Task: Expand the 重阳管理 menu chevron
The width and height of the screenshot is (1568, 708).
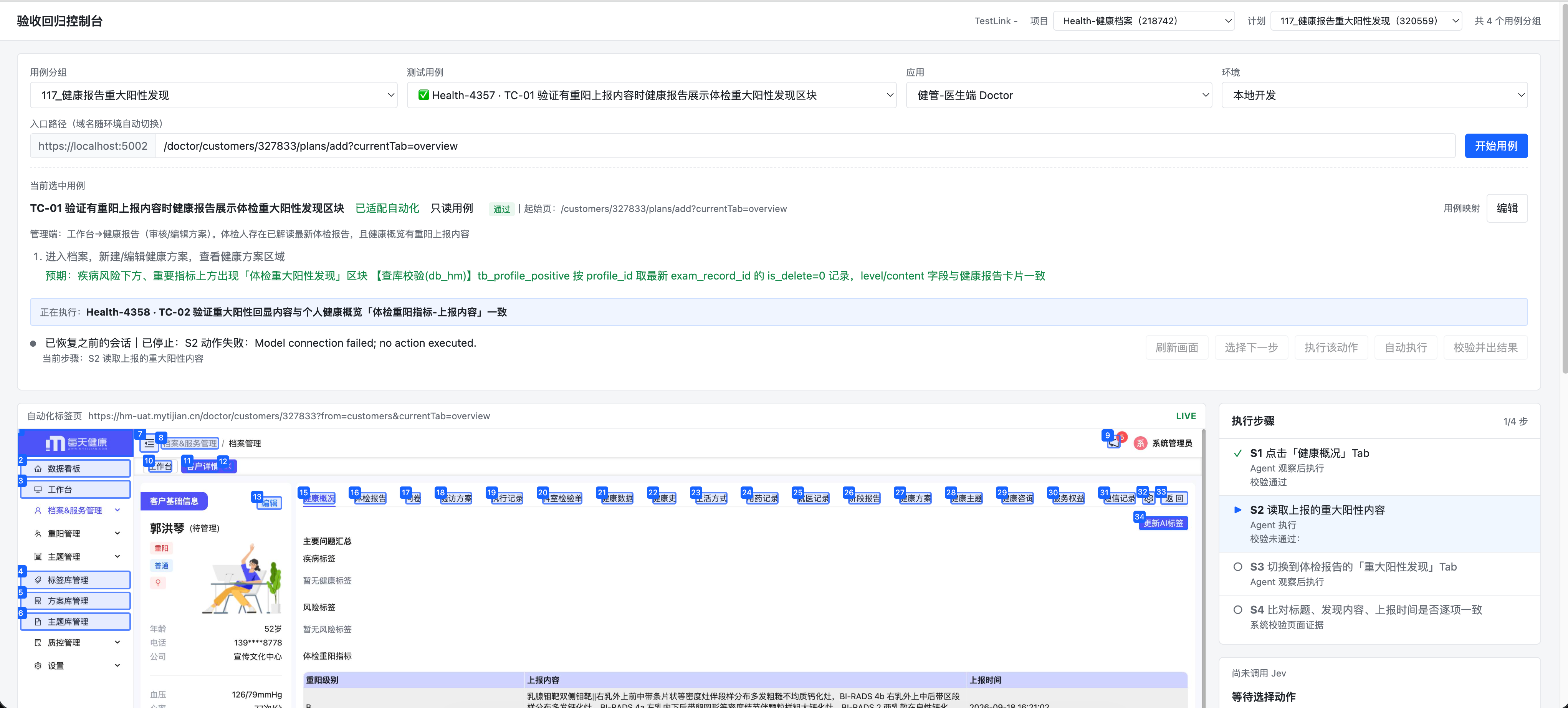Action: pyautogui.click(x=117, y=534)
